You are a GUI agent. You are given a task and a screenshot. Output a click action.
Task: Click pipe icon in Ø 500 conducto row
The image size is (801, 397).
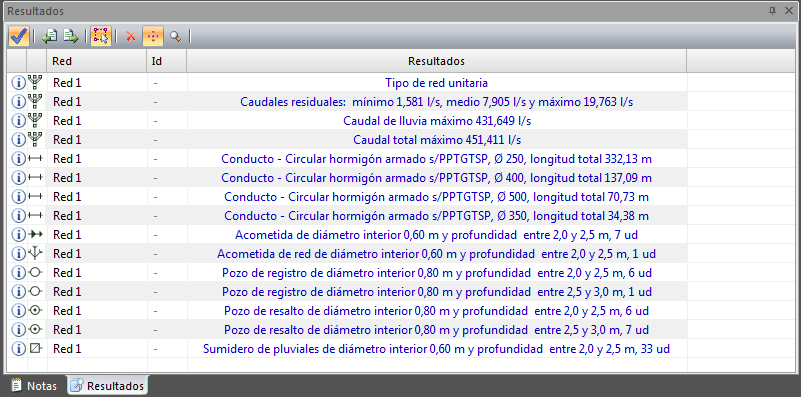click(36, 197)
